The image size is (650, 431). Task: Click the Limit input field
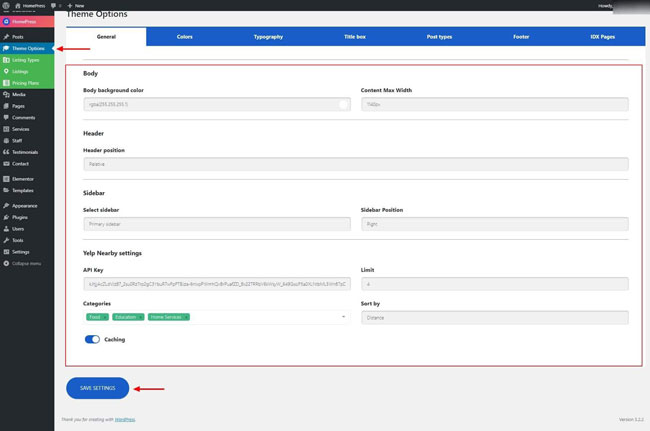[495, 284]
